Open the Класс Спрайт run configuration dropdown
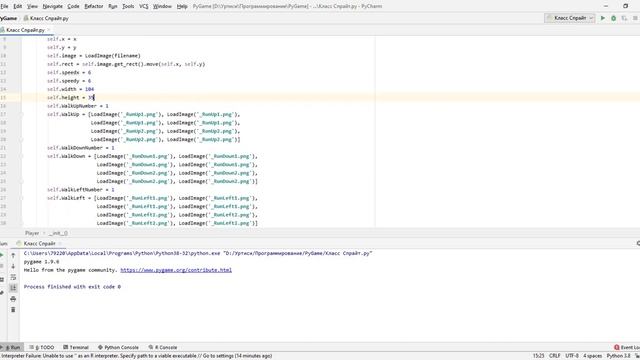 (569, 18)
